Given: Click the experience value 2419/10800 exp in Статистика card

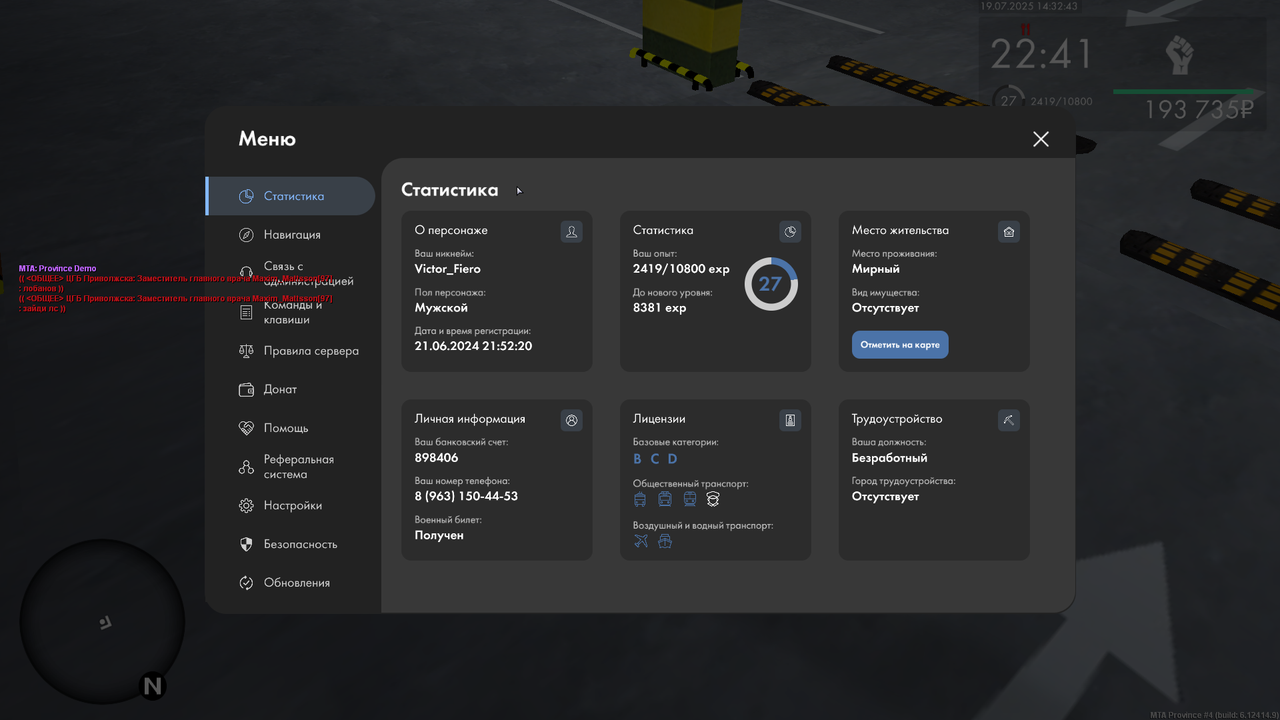Looking at the screenshot, I should (x=681, y=269).
